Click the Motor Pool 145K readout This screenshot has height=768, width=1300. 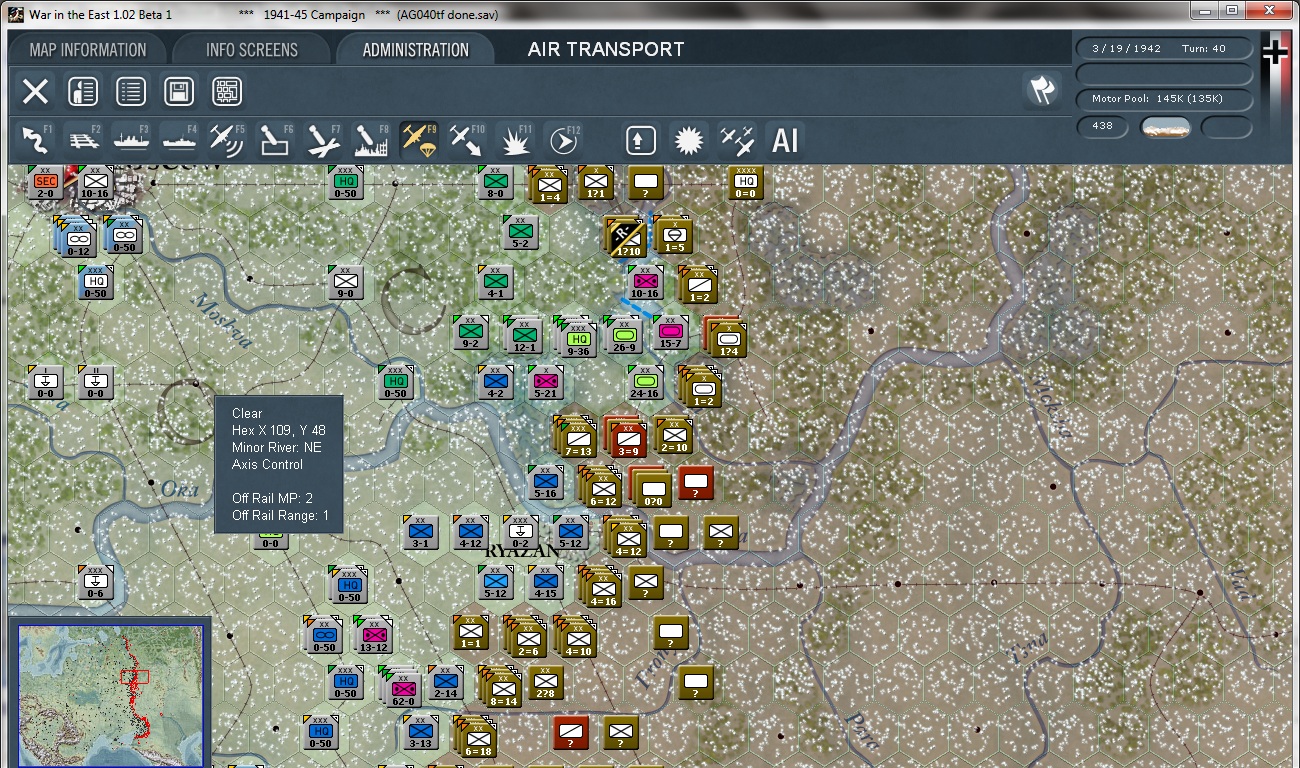click(x=1164, y=99)
